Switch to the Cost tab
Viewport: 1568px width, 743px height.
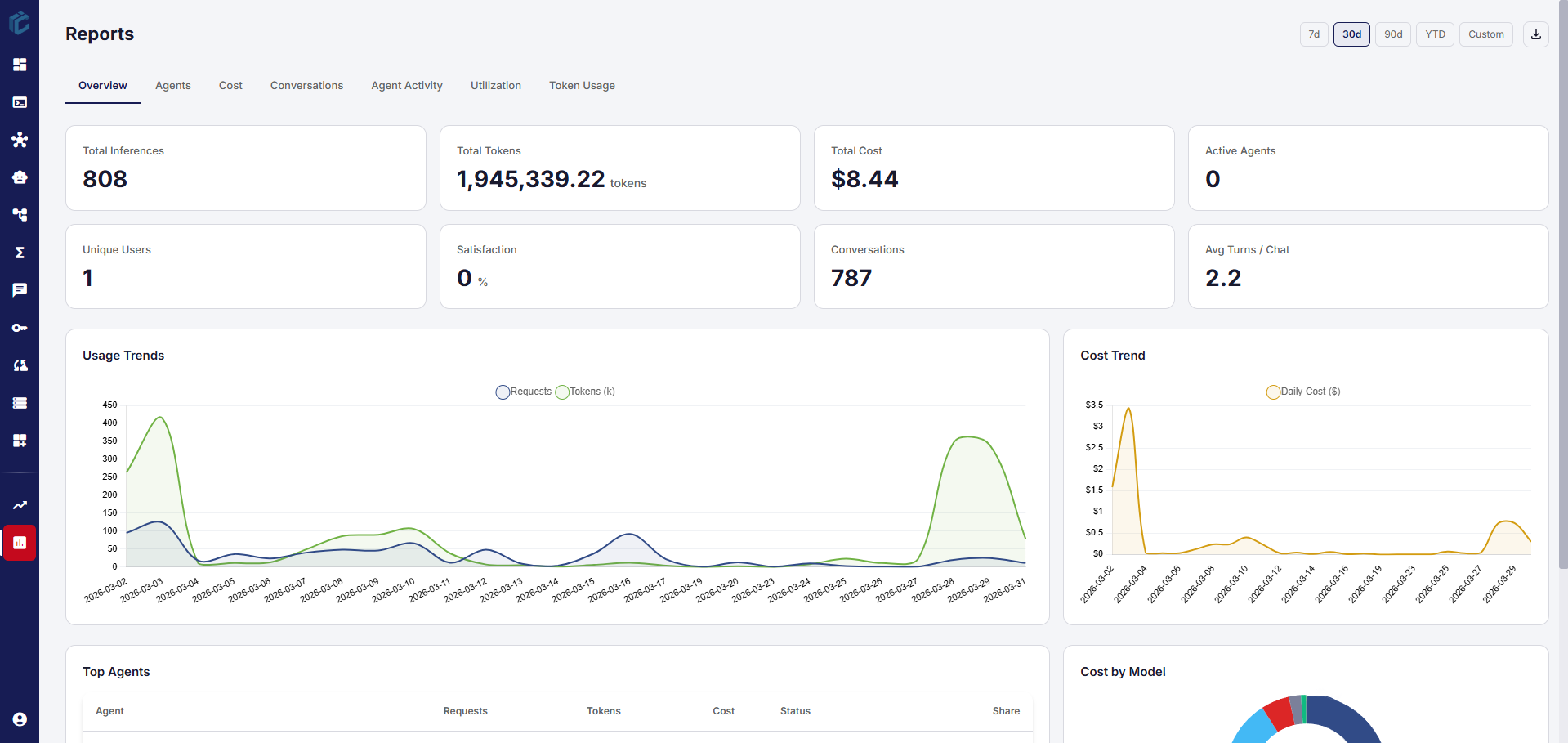click(230, 86)
